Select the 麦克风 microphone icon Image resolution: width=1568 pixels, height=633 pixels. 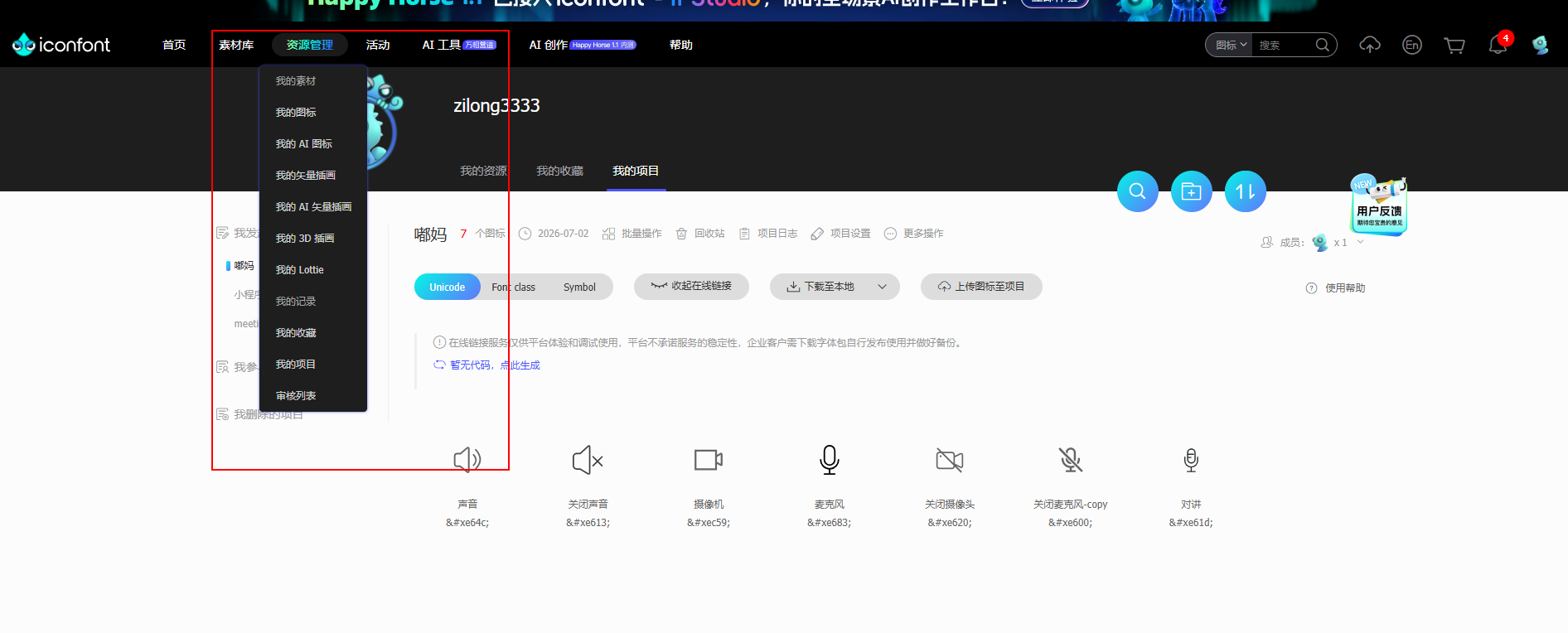[x=830, y=460]
